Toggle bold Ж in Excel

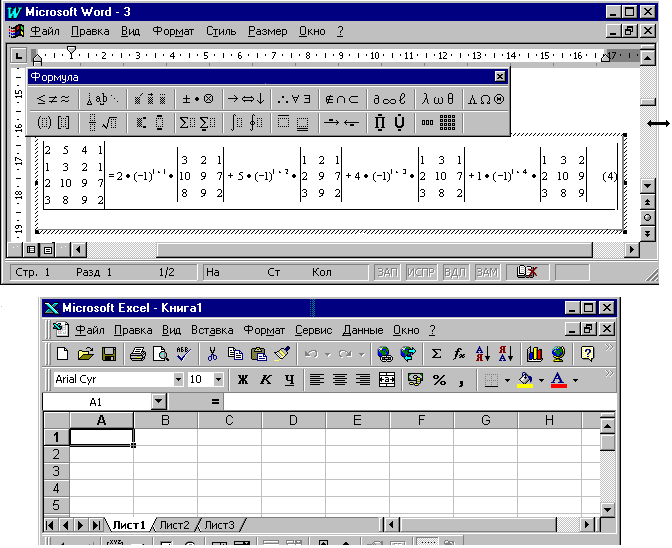point(243,380)
